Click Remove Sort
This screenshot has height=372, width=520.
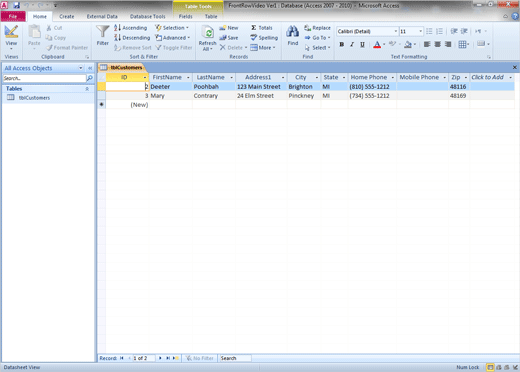[x=133, y=48]
